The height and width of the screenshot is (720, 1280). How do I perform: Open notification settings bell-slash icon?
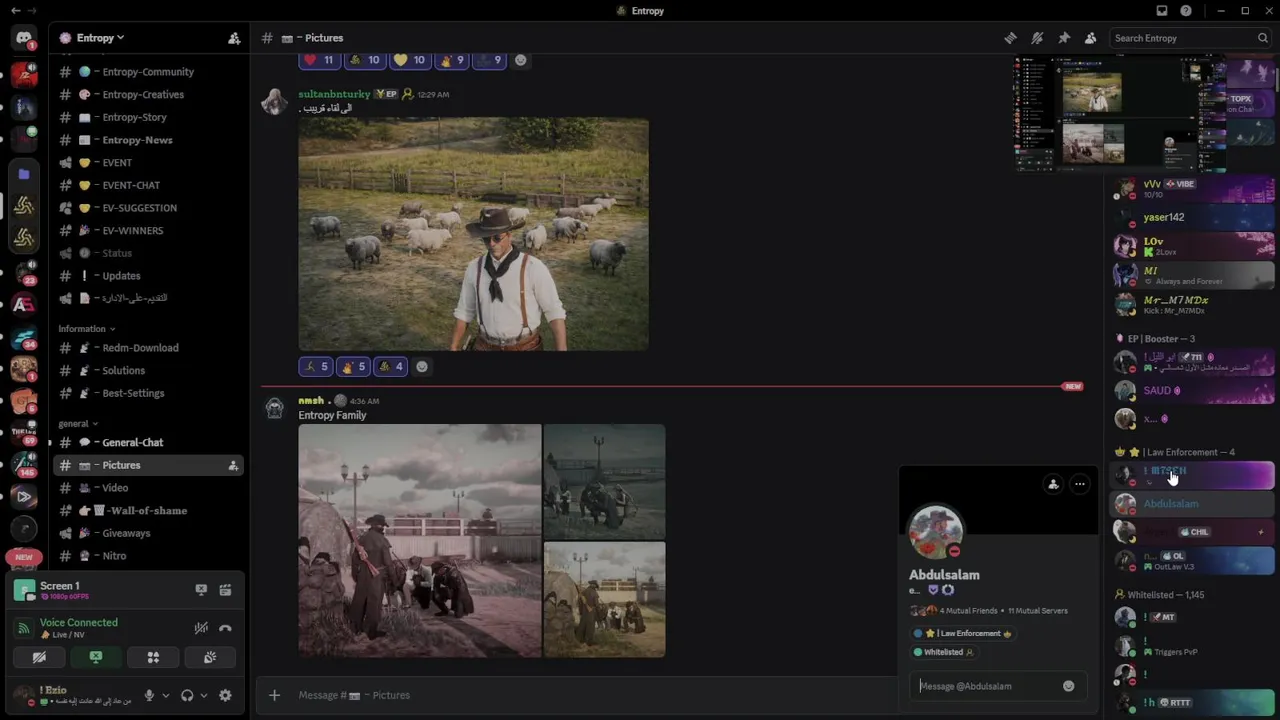click(x=1037, y=38)
